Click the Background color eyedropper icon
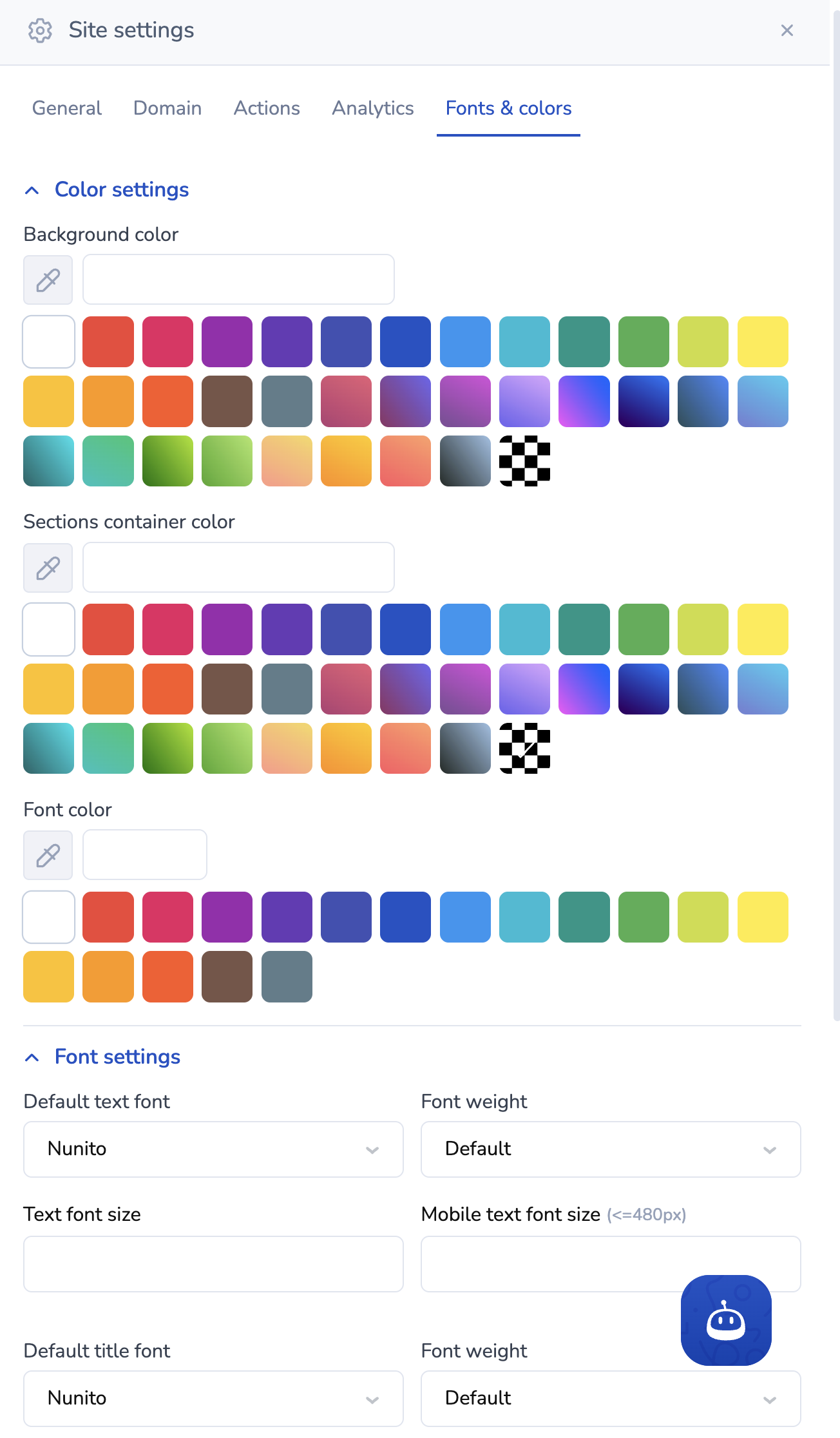 [x=48, y=280]
